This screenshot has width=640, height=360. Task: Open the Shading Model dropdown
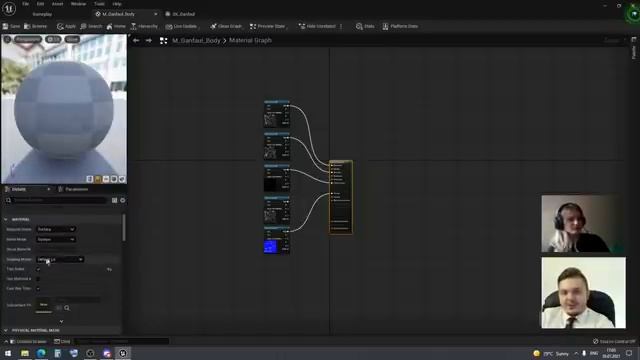point(60,259)
